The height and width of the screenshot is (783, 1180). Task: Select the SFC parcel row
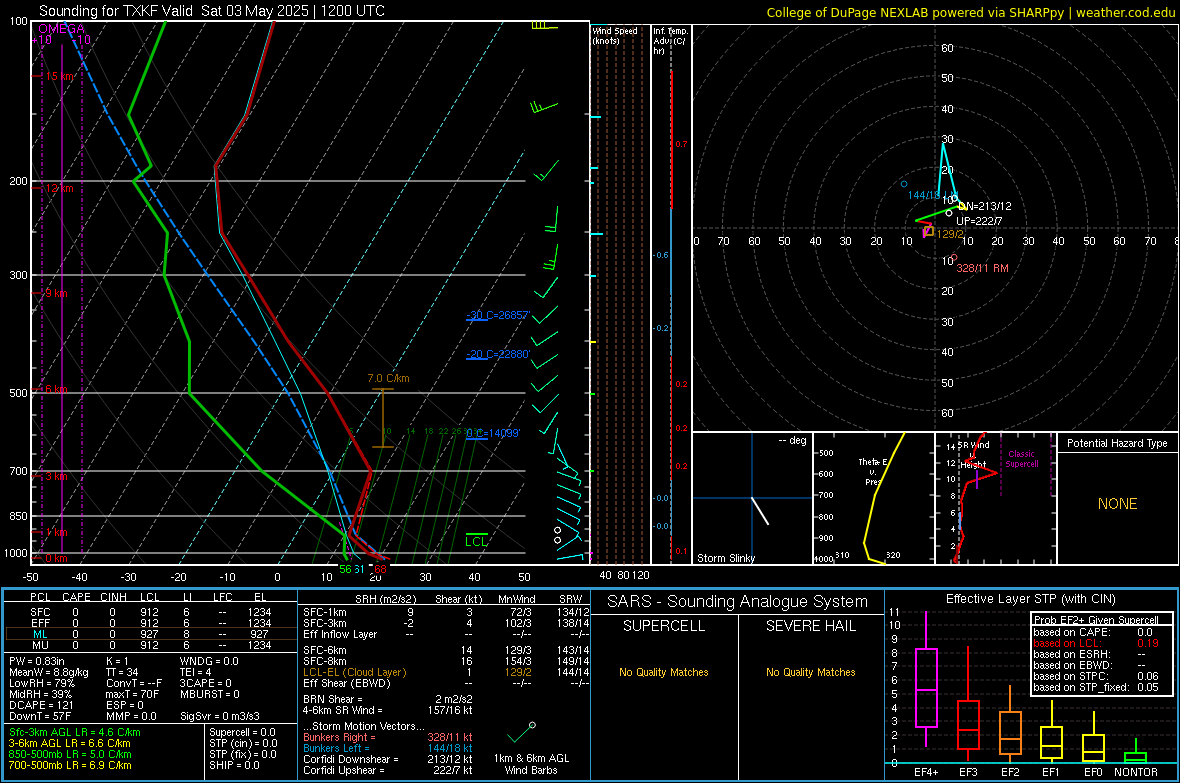click(x=150, y=612)
